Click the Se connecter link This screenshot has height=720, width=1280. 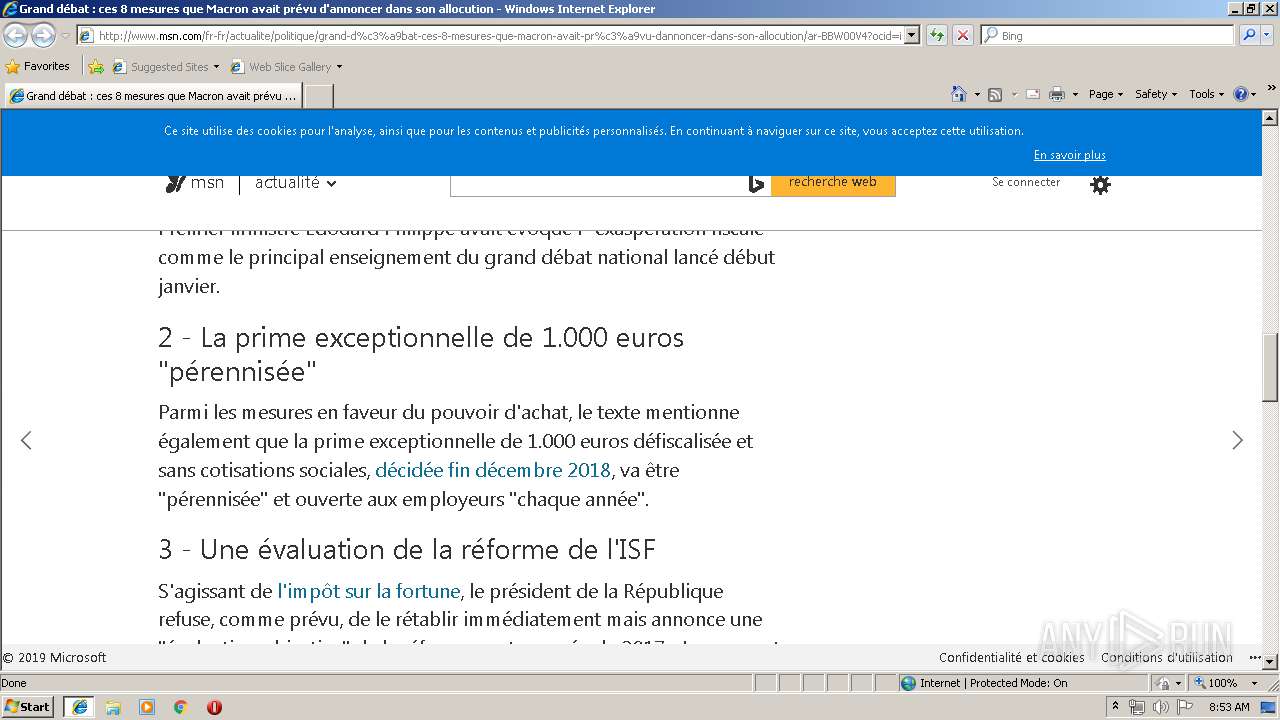click(x=1026, y=182)
